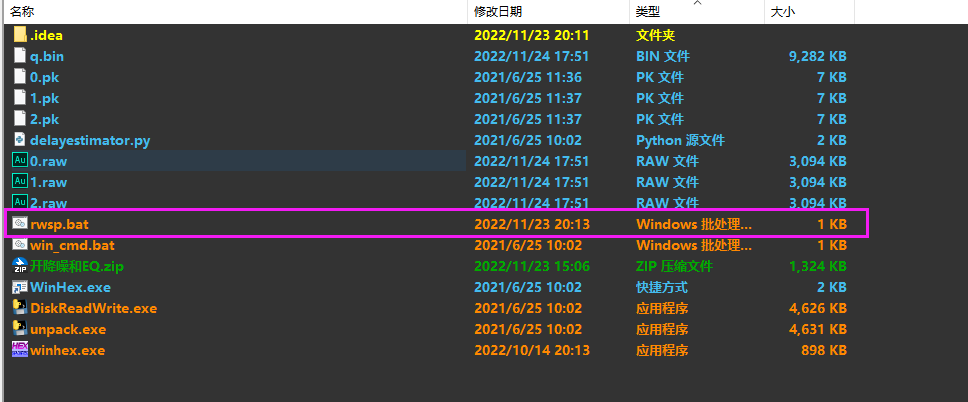The image size is (968, 402).
Task: Click the 0.raw file name
Action: [x=49, y=161]
